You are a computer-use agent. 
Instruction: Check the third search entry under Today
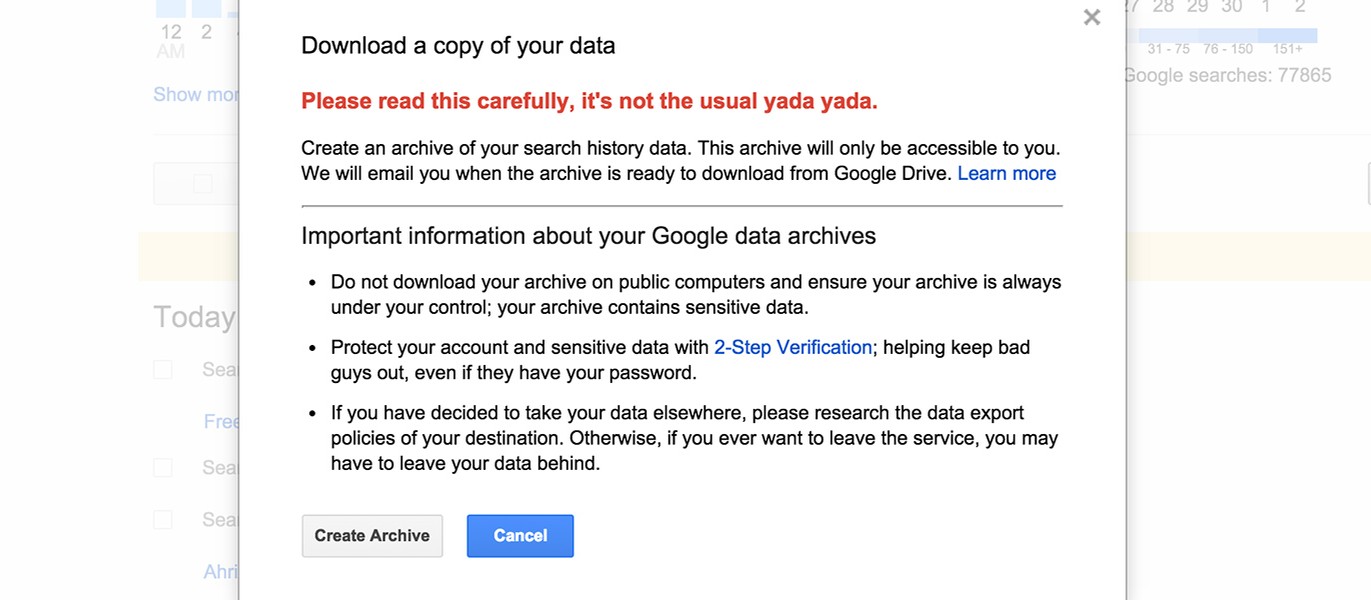(x=163, y=520)
